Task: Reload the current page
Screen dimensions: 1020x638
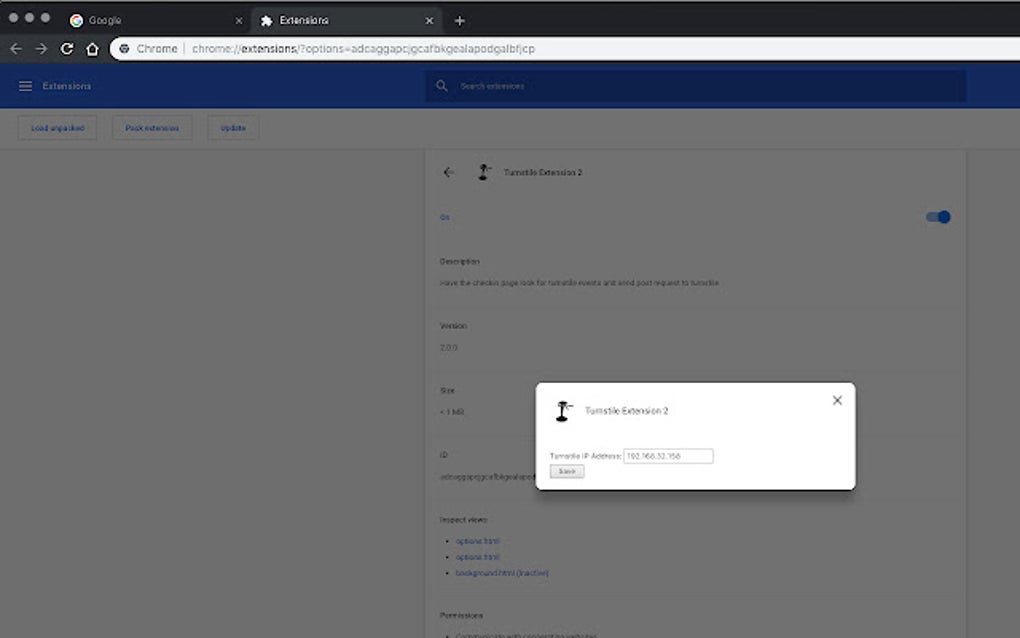Action: (x=66, y=47)
